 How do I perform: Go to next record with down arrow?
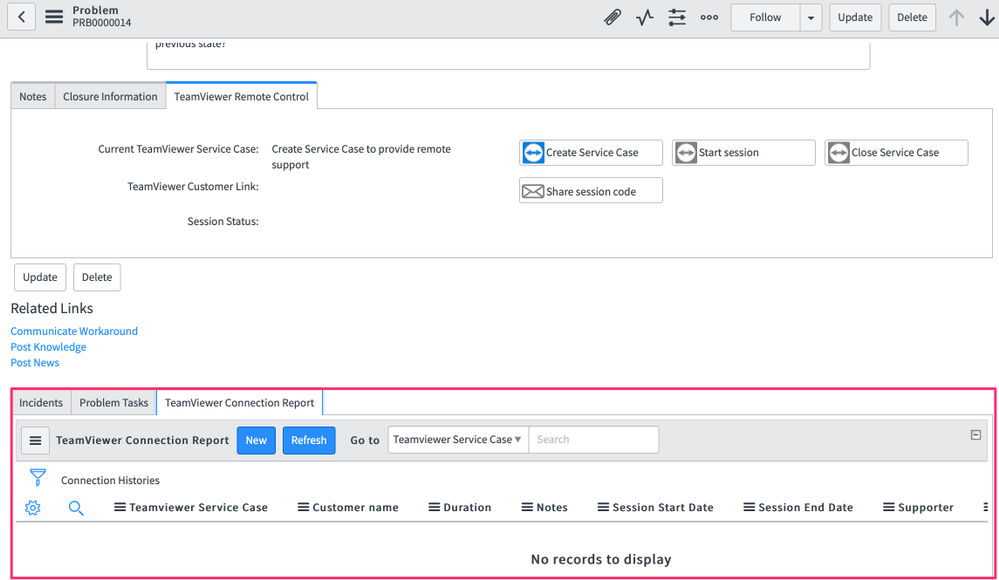click(x=987, y=17)
